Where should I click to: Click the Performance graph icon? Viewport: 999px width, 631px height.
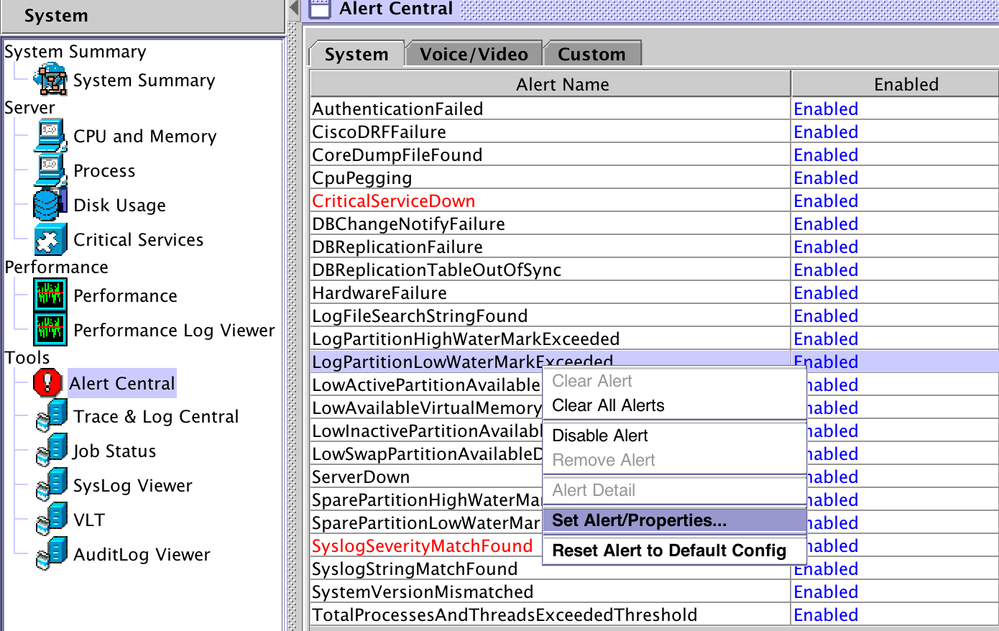[50, 295]
